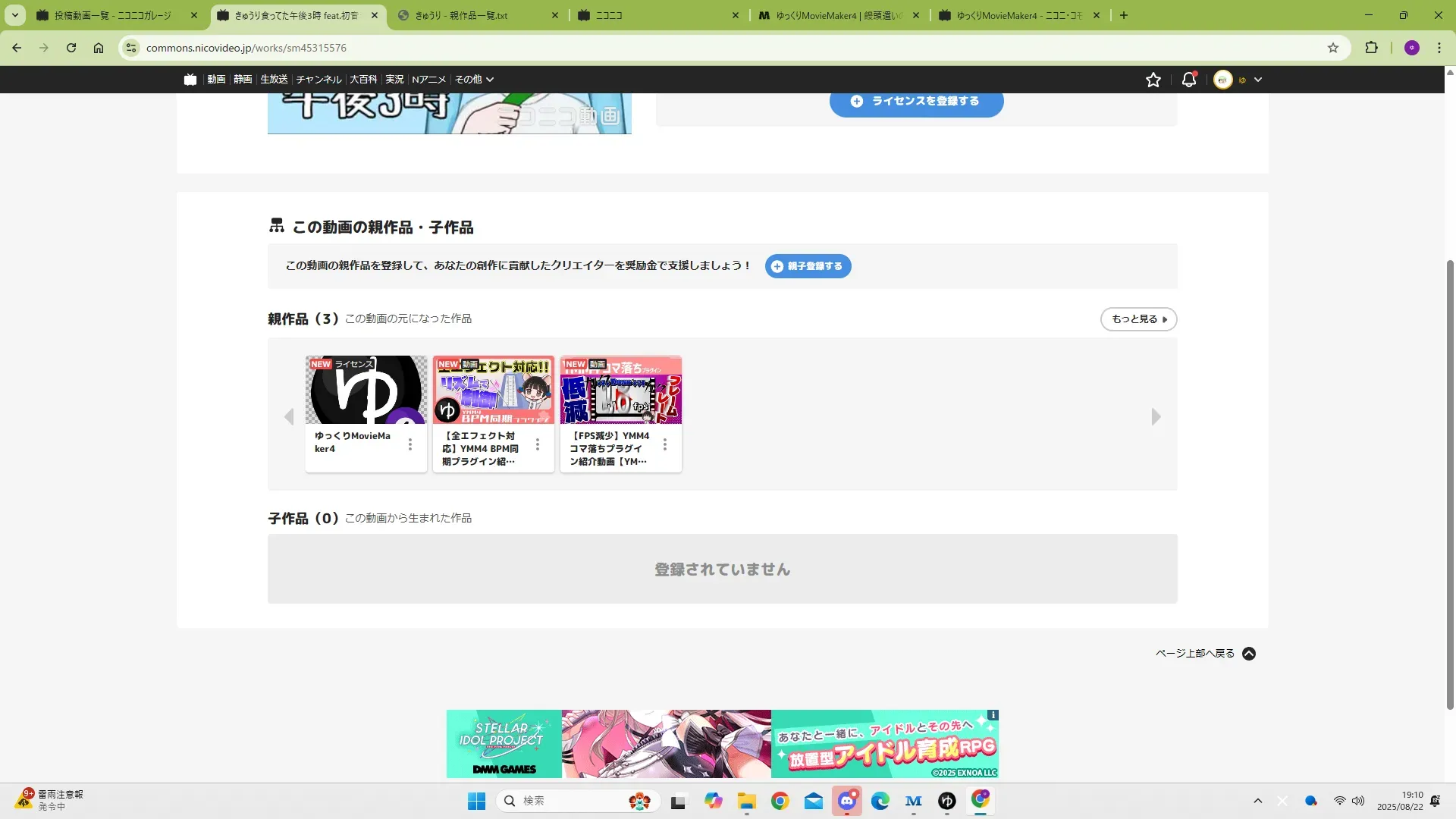The height and width of the screenshot is (819, 1456).
Task: Open options menu for ゆっくりMovieMaker4 card
Action: click(410, 444)
